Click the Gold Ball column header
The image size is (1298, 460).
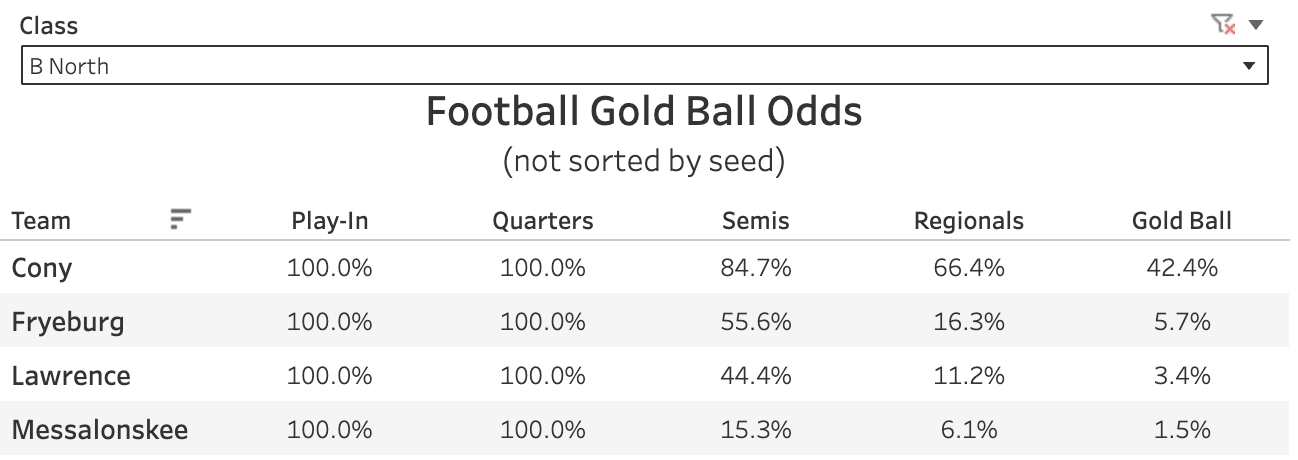[1182, 221]
